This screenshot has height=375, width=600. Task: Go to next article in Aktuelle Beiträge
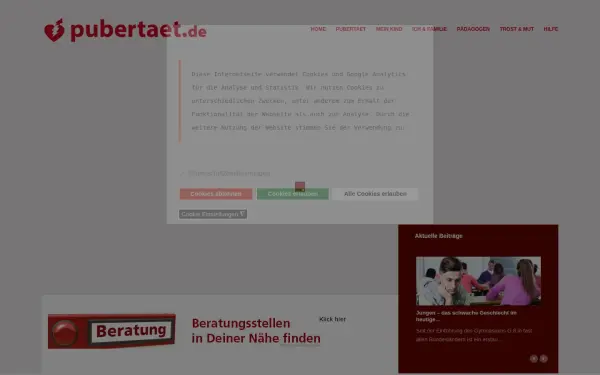[x=543, y=359]
